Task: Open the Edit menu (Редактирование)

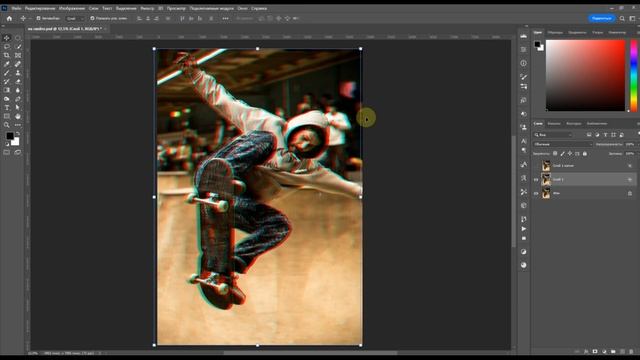Action: 40,8
